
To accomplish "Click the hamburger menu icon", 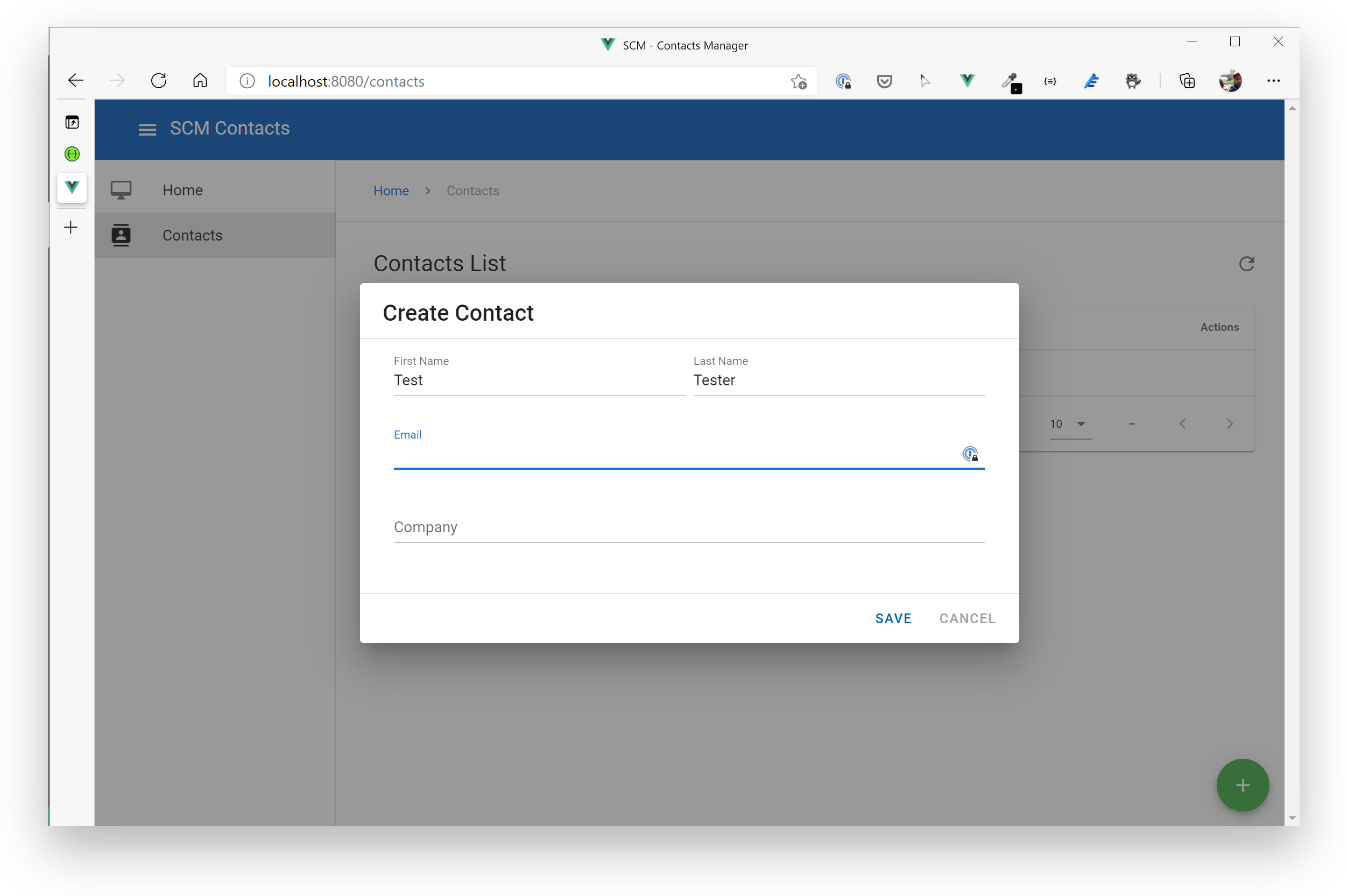I will tap(147, 129).
